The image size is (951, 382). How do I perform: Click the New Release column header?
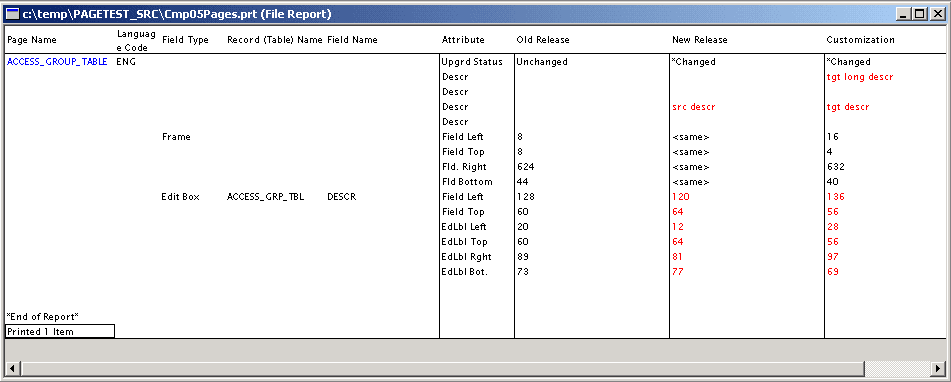699,40
